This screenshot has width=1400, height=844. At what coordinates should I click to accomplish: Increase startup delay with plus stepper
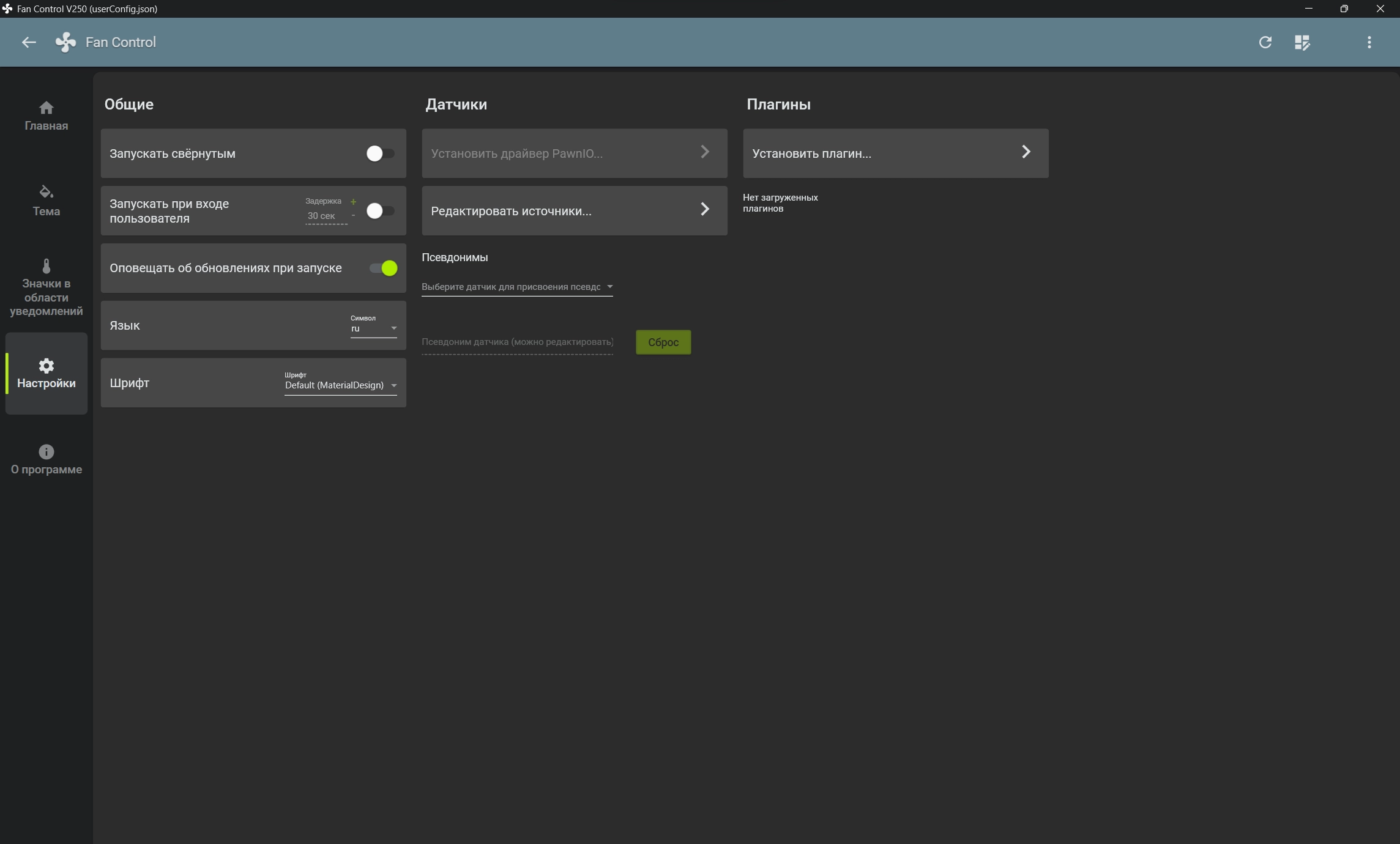tap(353, 202)
